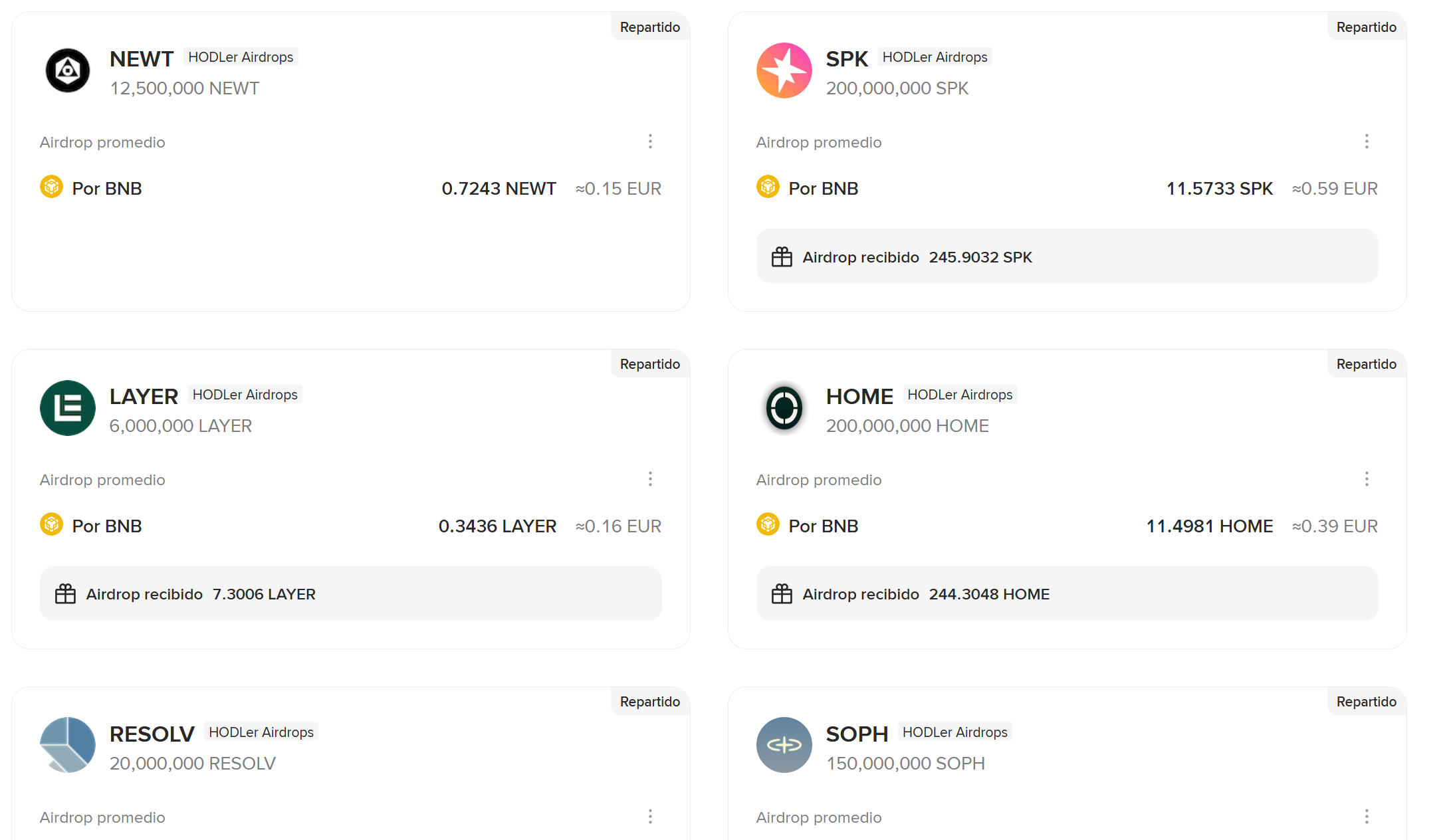Screen dimensions: 1455x840
Task: Open the three-dot menu on NEWT card
Action: 650,142
